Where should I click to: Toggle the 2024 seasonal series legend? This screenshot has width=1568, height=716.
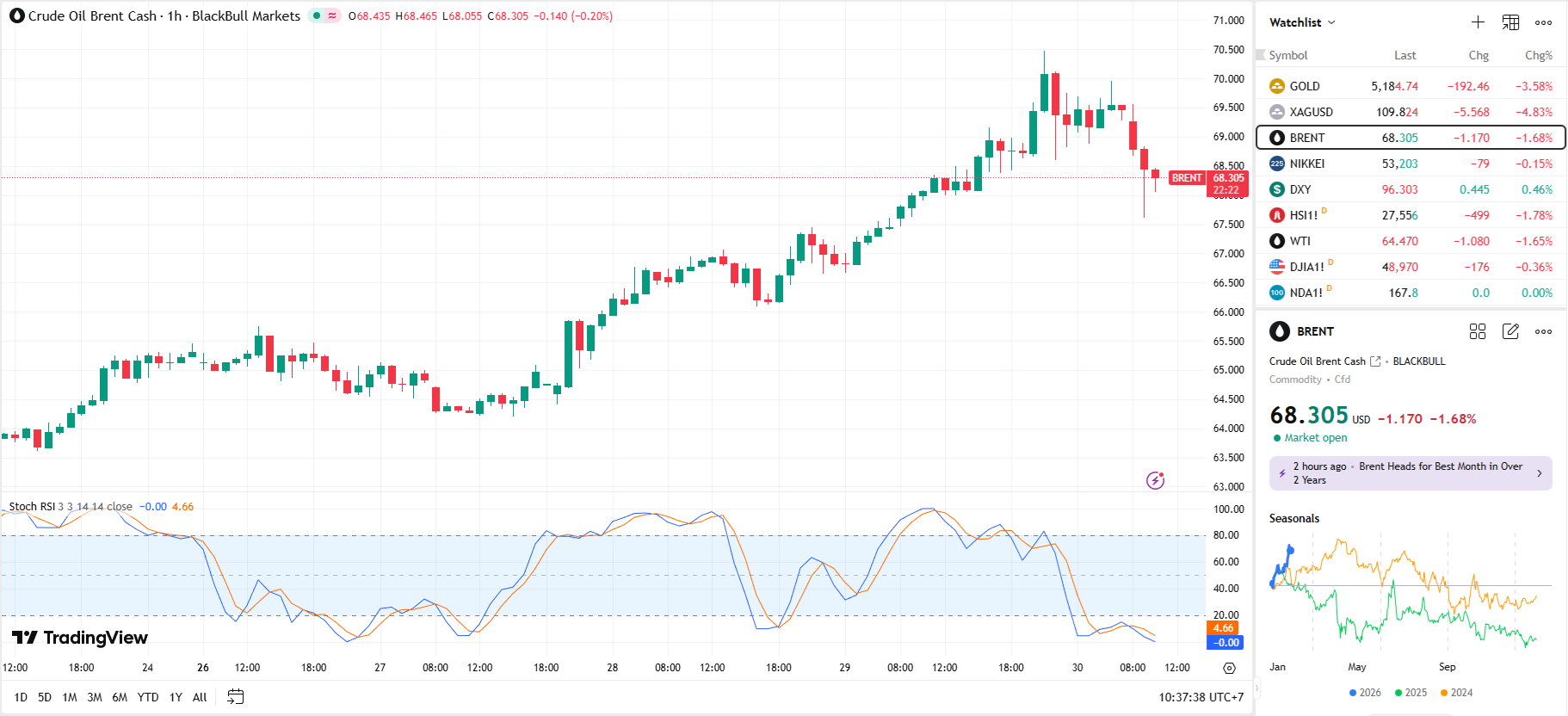pos(1456,693)
